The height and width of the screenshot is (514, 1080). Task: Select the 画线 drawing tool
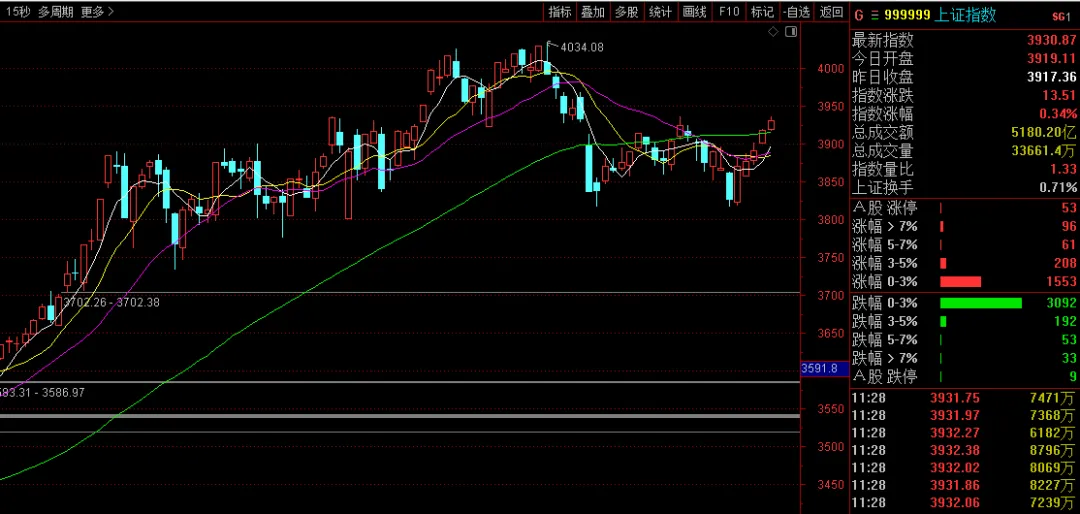(694, 12)
